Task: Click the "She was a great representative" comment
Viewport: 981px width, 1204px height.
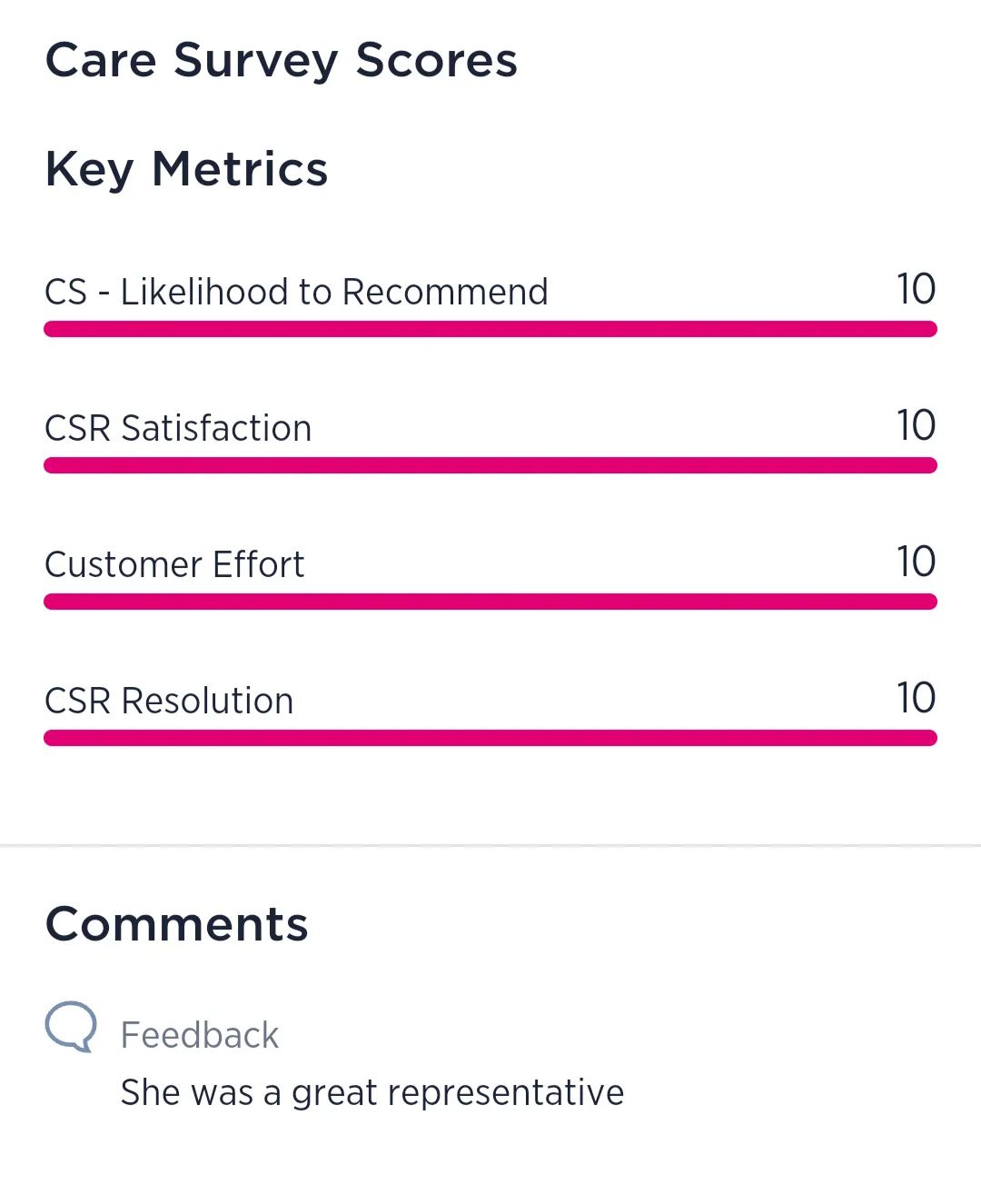Action: (372, 1092)
